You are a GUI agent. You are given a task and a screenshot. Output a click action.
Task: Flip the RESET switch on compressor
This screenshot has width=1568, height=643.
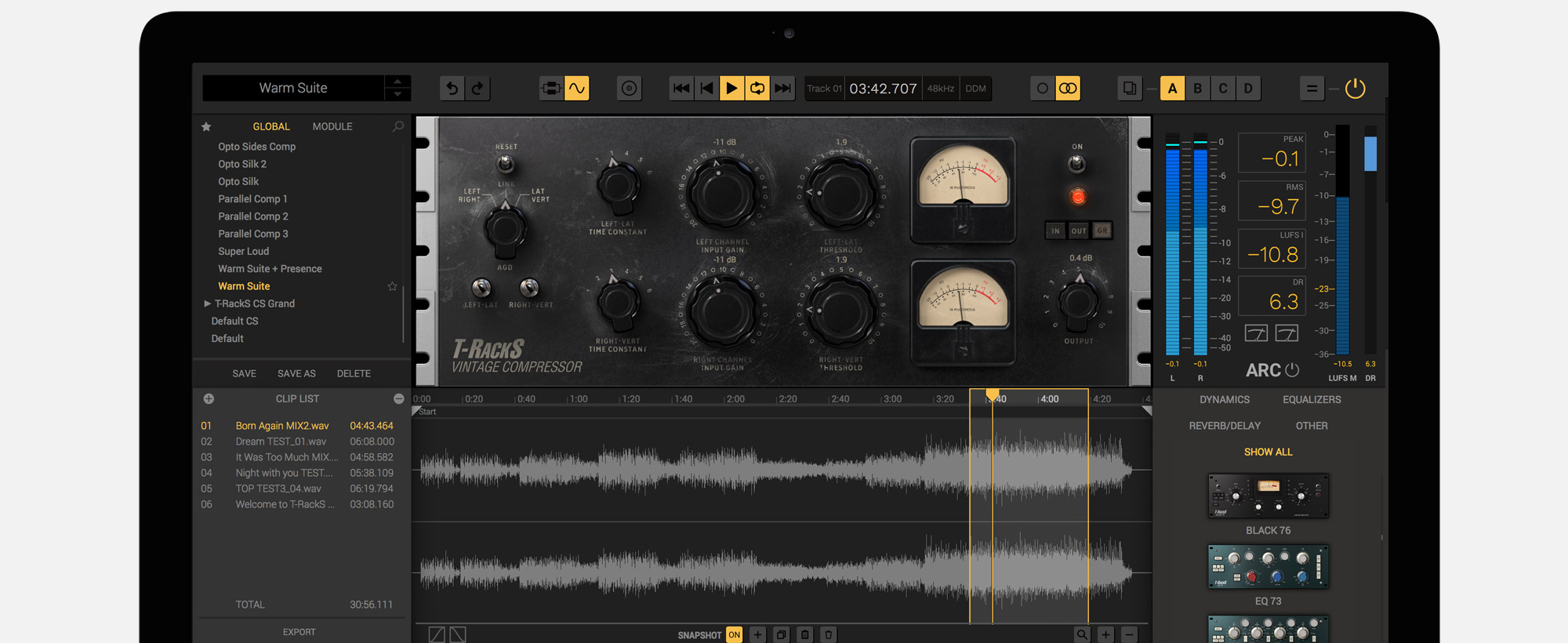click(x=506, y=164)
